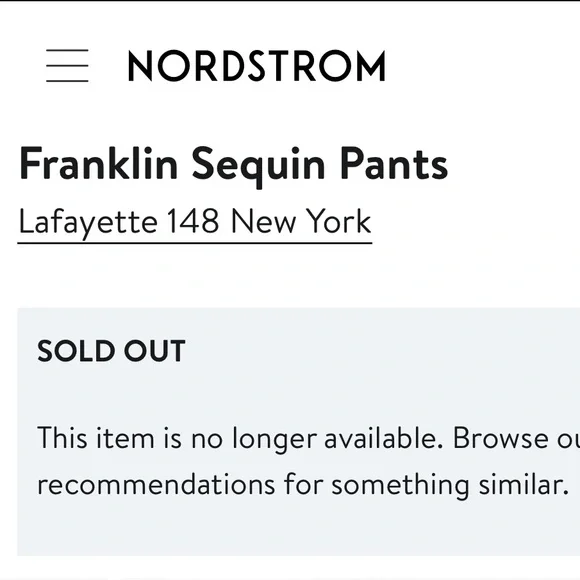This screenshot has height=580, width=580.
Task: Click the word 'similar' in the message
Action: coord(524,483)
